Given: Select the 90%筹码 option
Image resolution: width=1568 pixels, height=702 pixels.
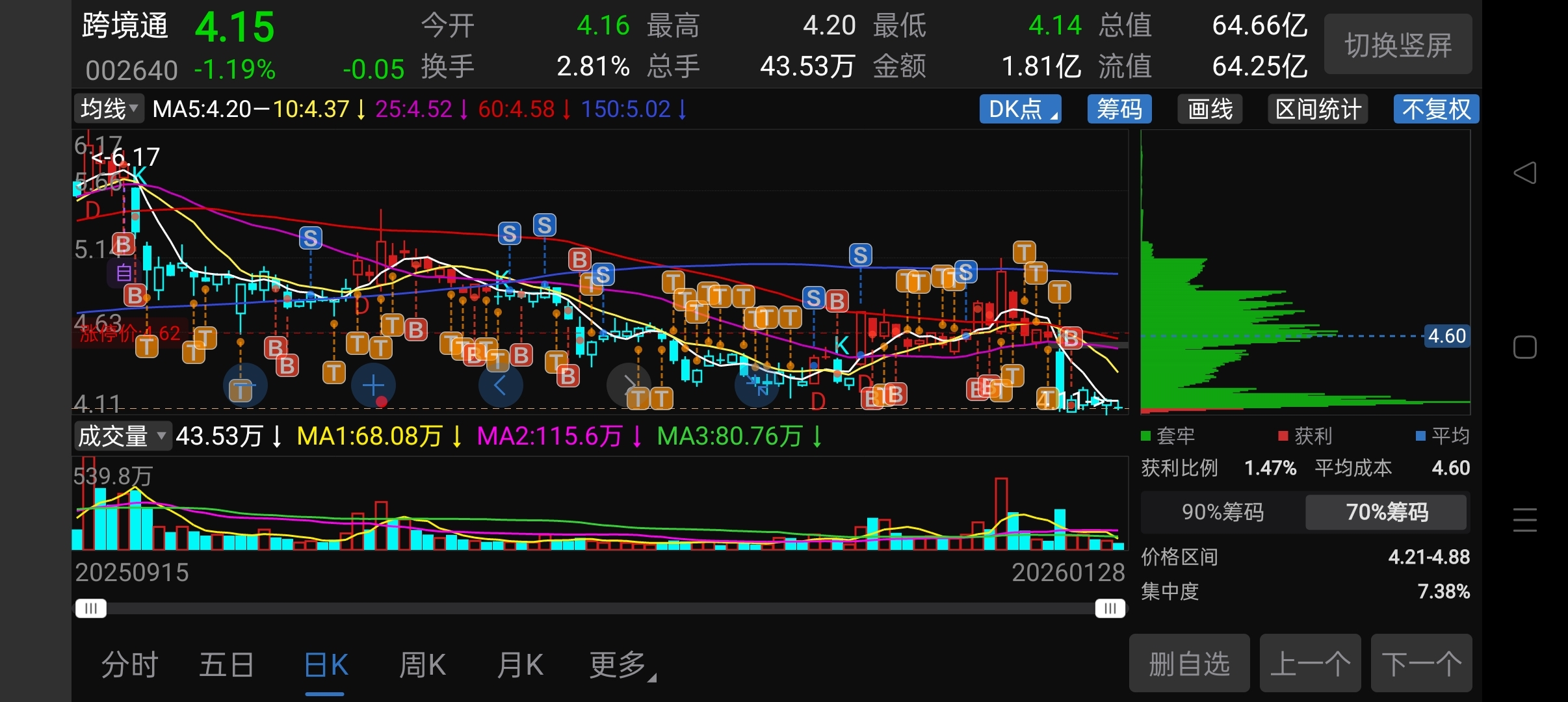Looking at the screenshot, I should point(1223,512).
